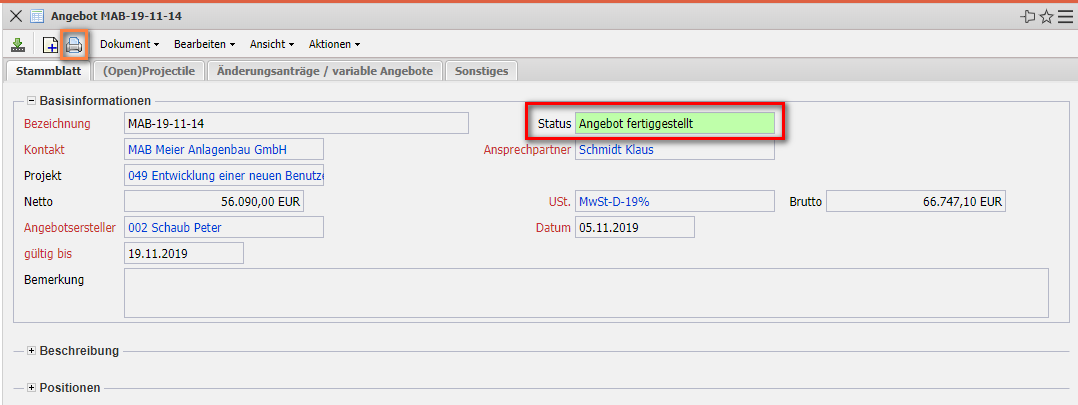Expand the Positionen section
This screenshot has height=405, width=1078.
[31, 388]
